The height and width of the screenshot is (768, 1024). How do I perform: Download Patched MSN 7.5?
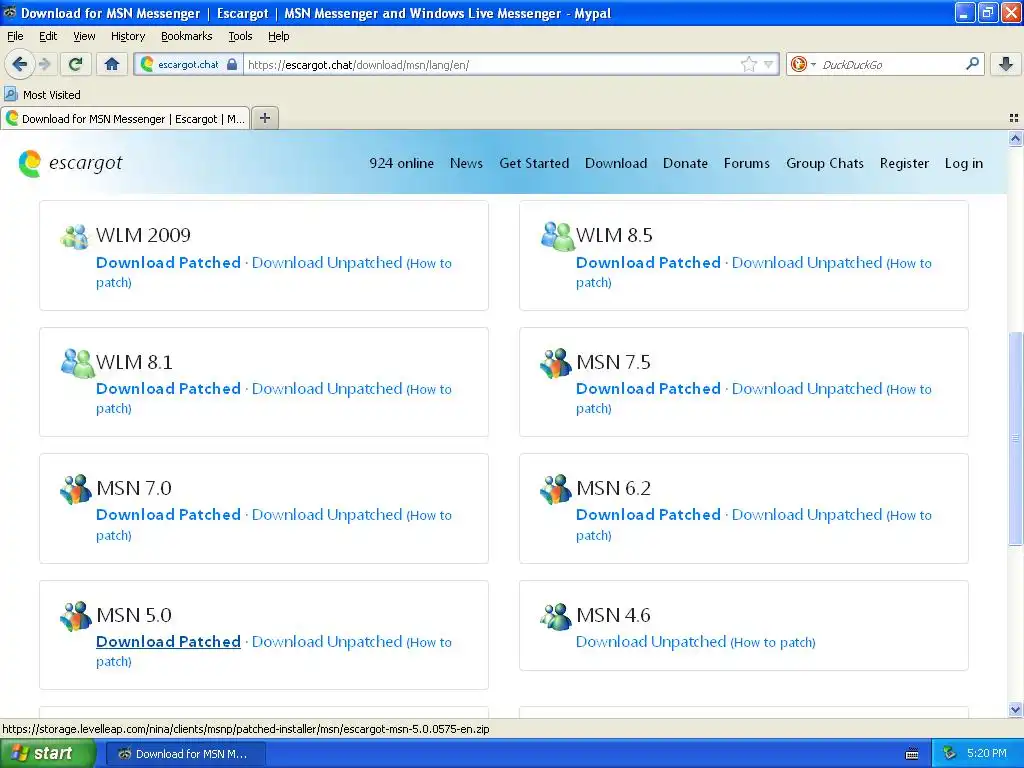point(648,389)
